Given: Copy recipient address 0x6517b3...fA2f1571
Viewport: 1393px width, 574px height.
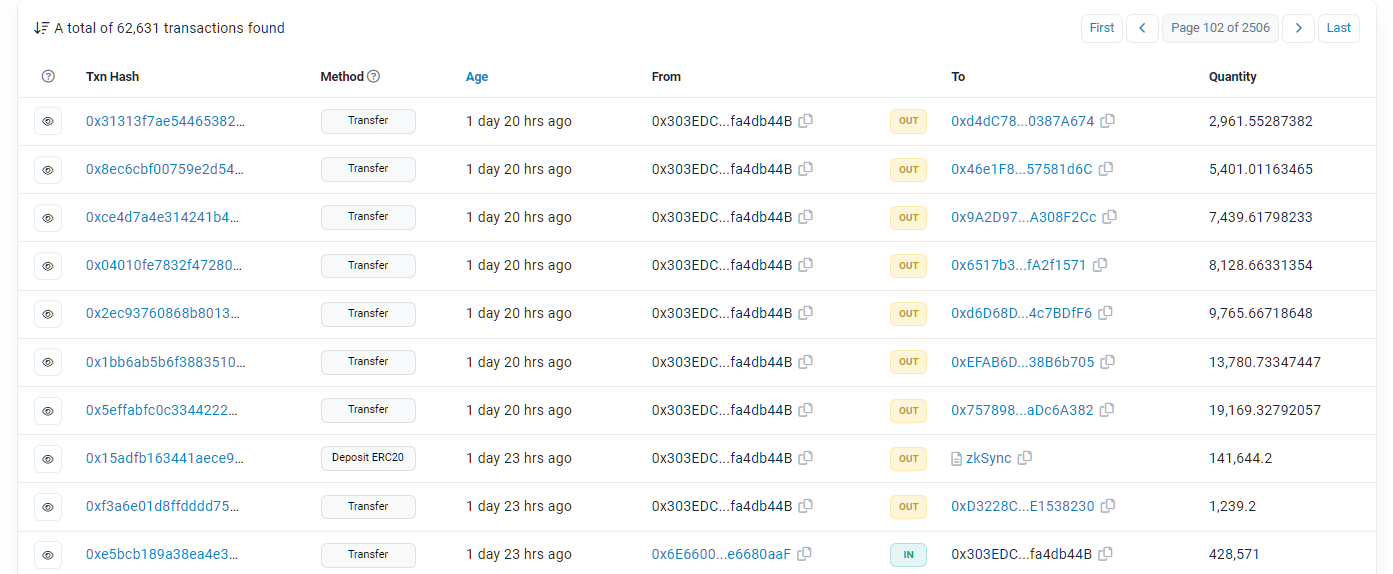Looking at the screenshot, I should tap(1100, 265).
